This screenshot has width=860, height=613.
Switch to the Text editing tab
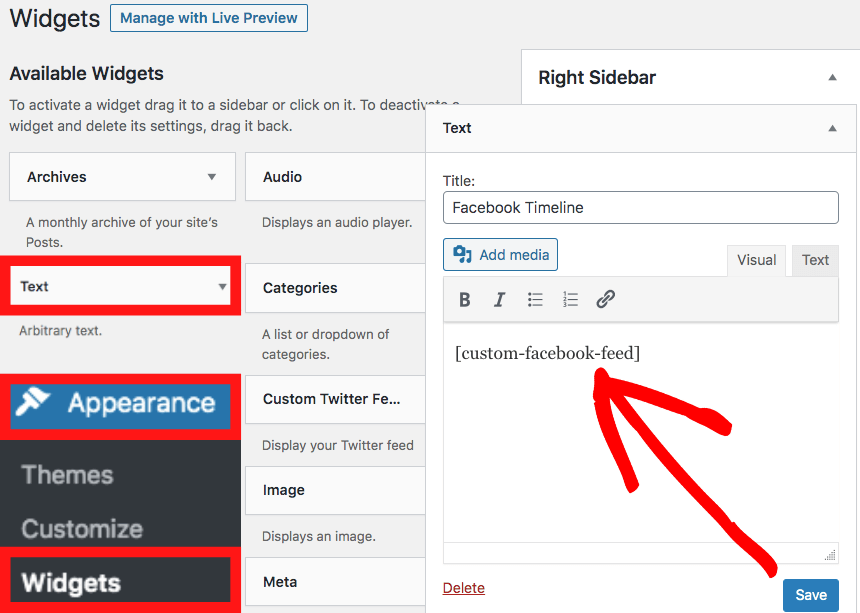[815, 260]
